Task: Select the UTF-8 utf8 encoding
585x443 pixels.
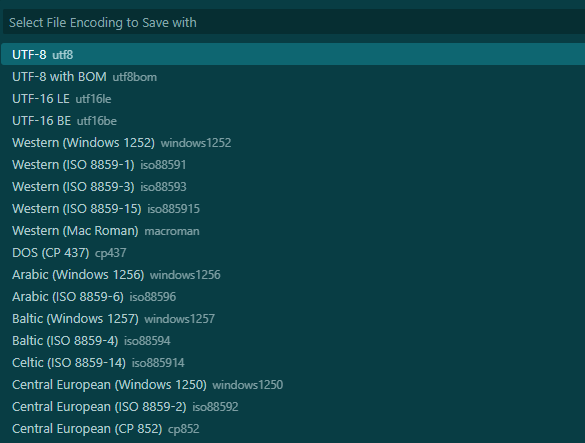Action: click(x=293, y=54)
